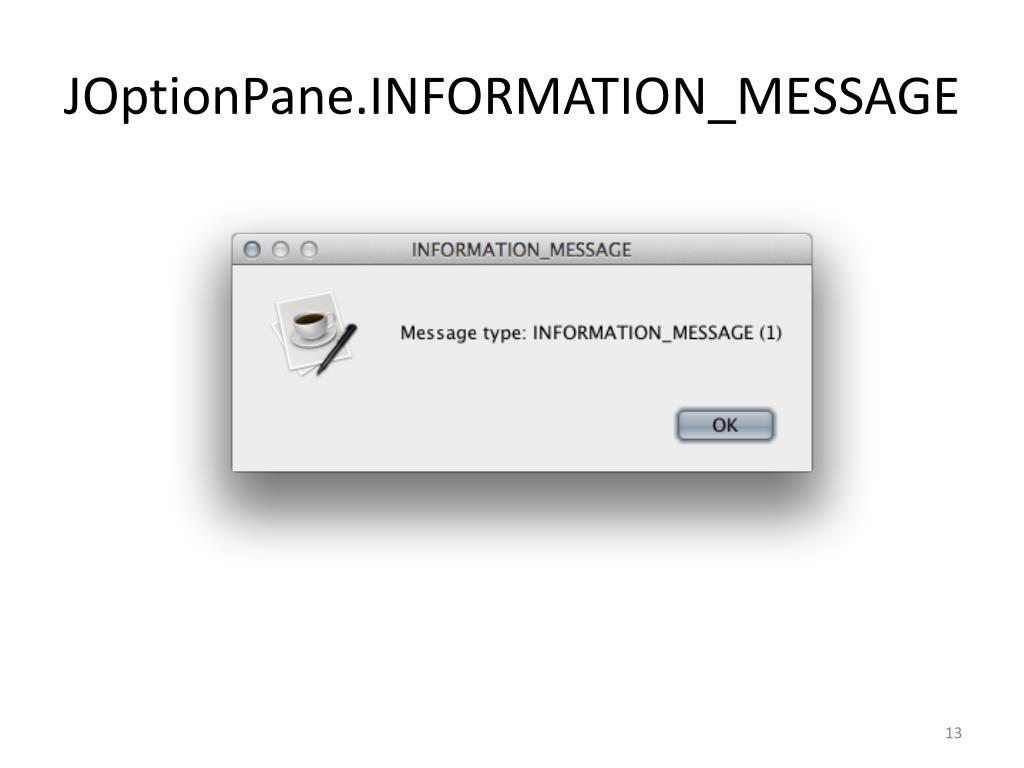
Task: Close the INFORMATION_MESSAGE dialog window
Action: (252, 249)
